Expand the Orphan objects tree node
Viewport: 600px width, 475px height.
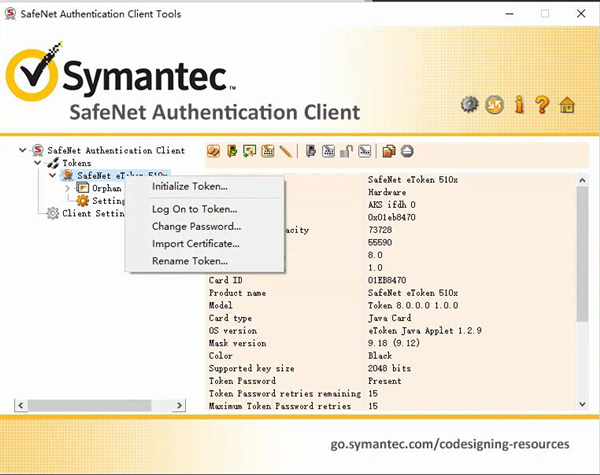[x=67, y=188]
